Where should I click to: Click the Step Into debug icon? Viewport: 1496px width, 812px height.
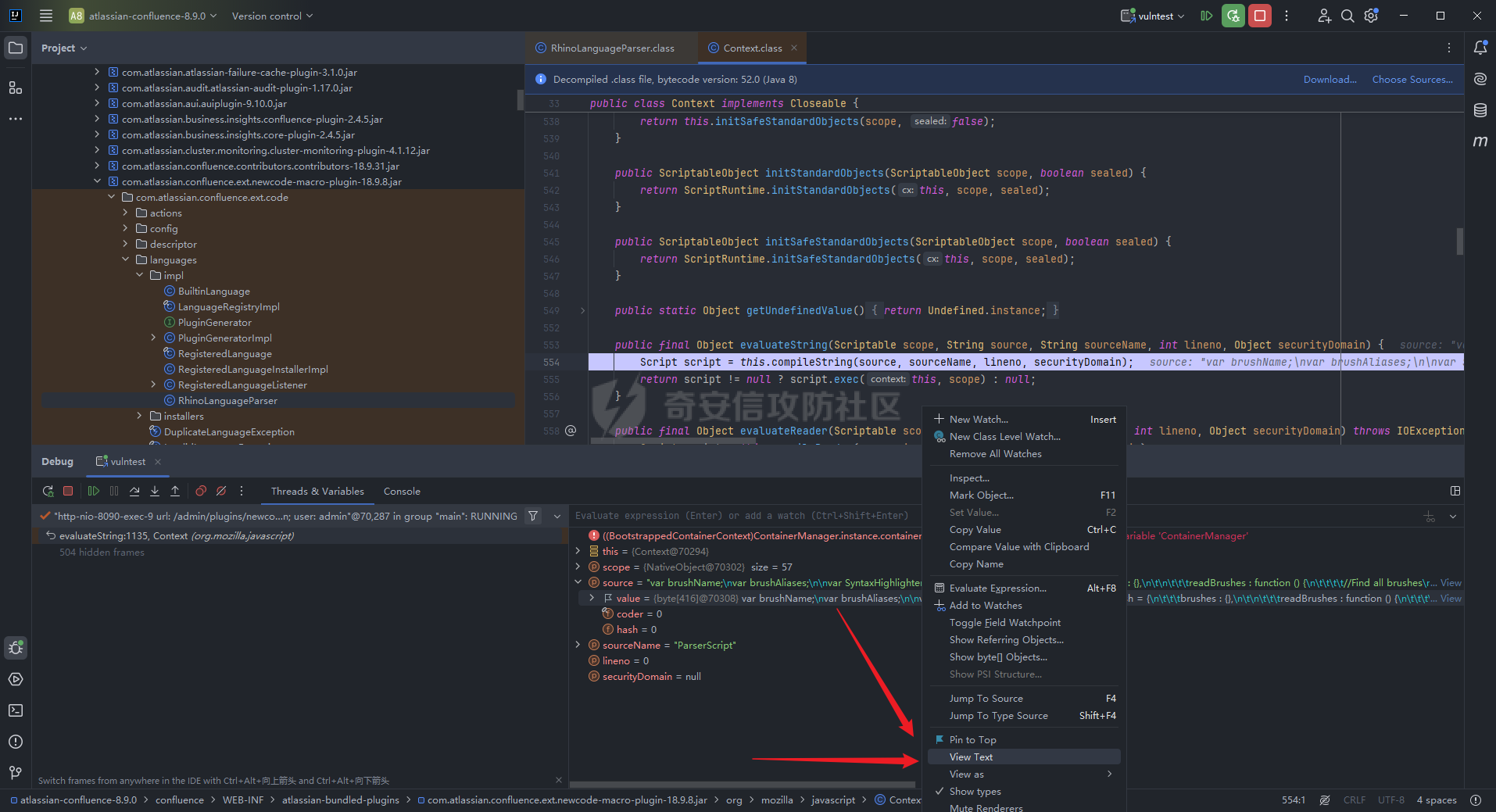coord(155,492)
